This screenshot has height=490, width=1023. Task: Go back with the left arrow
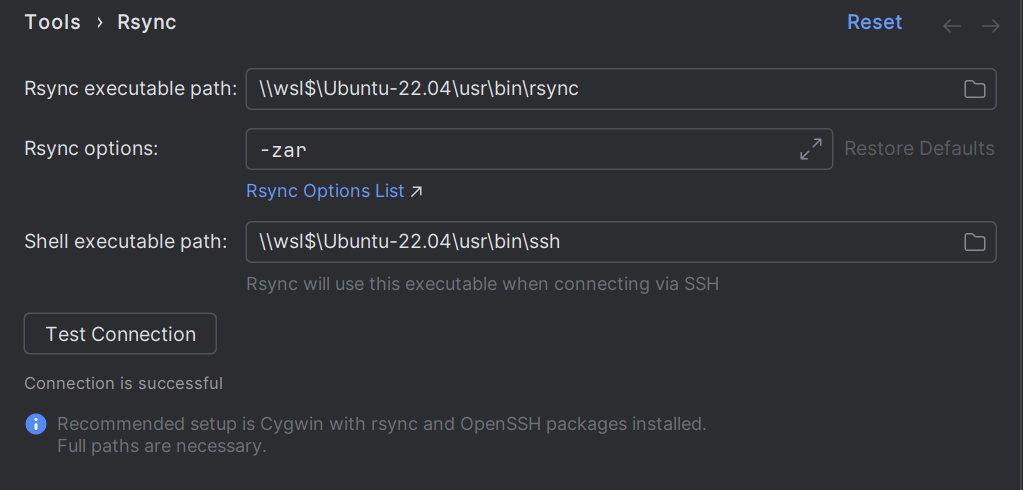pos(952,26)
